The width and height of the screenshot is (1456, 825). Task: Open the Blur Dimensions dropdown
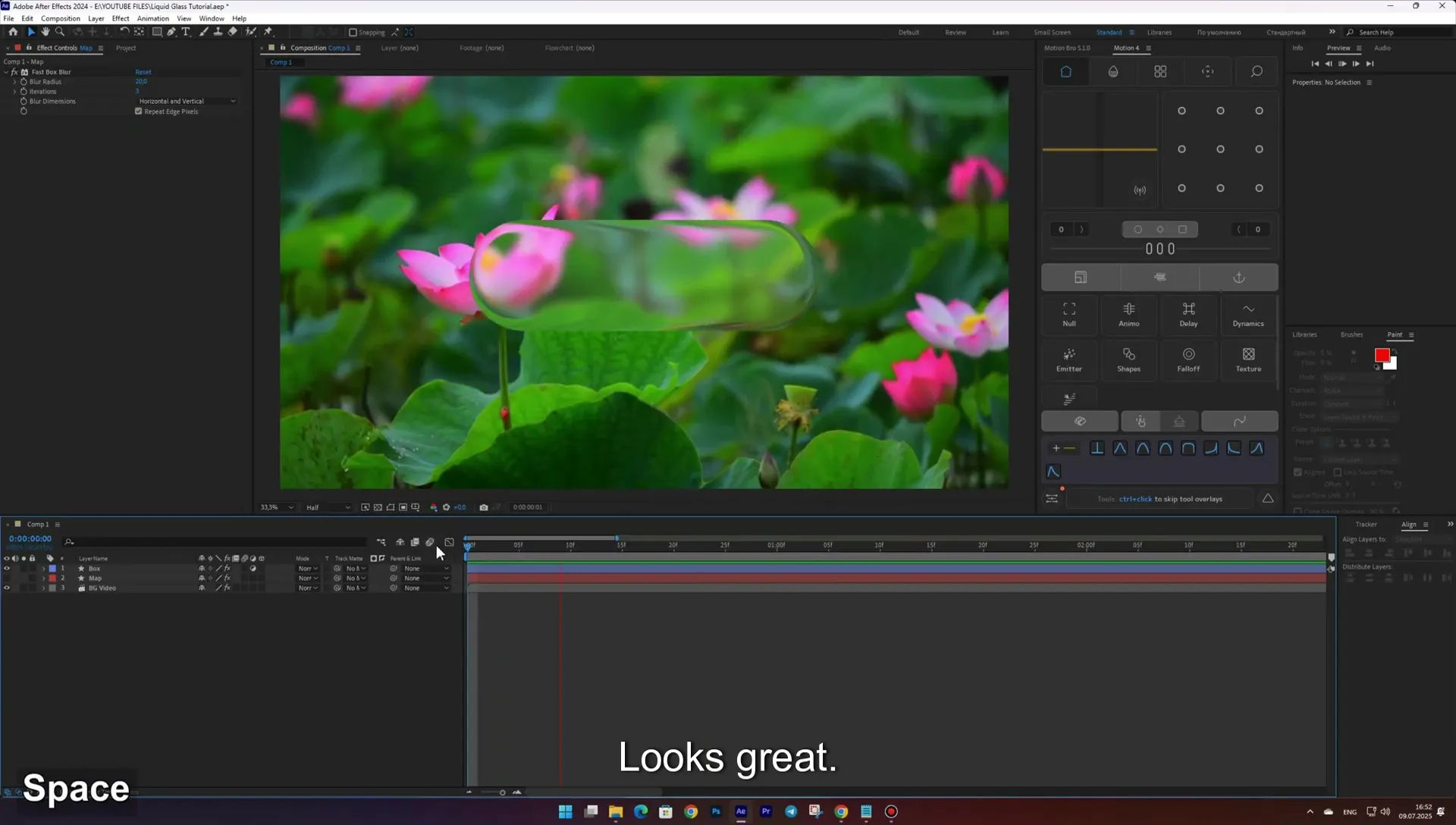click(x=187, y=102)
